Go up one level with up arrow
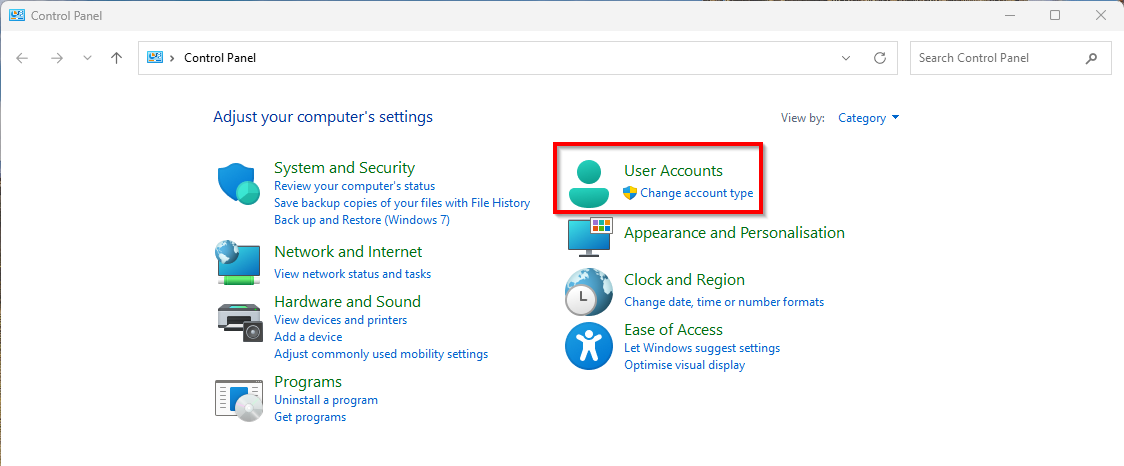Screen dimensions: 1124x466 tap(117, 58)
